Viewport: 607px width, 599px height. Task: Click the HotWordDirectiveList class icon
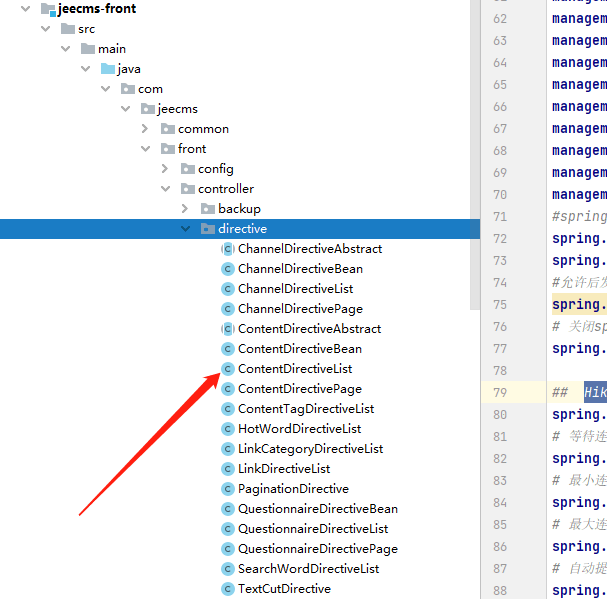(x=228, y=429)
